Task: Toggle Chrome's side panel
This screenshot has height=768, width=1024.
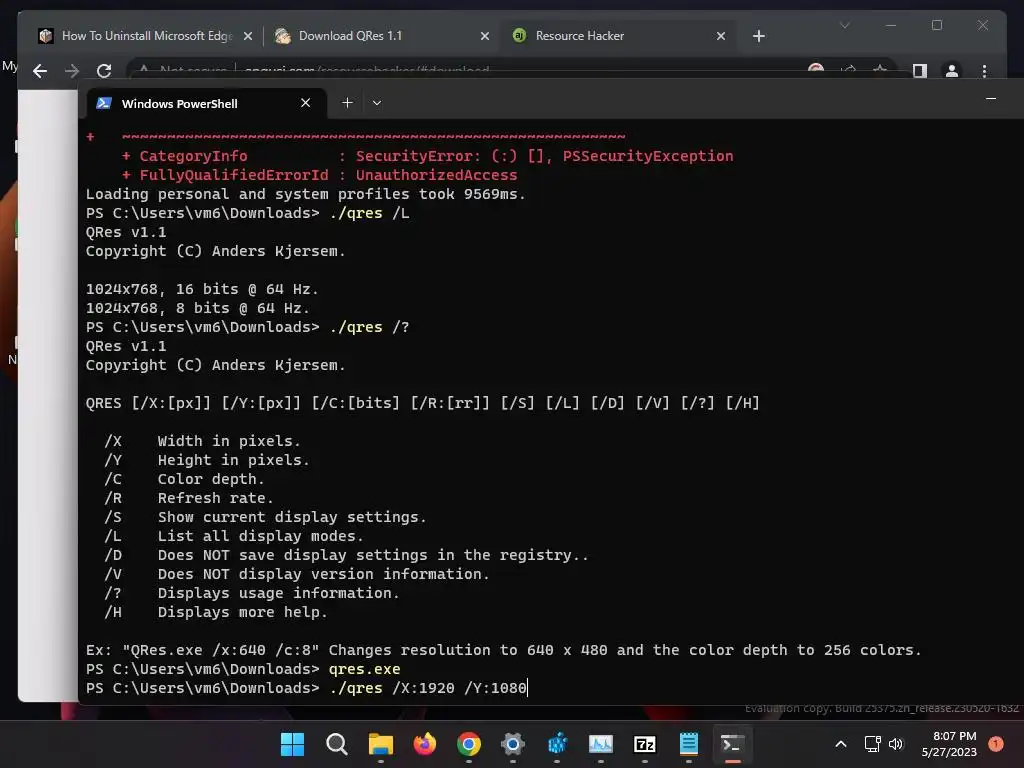Action: point(920,71)
